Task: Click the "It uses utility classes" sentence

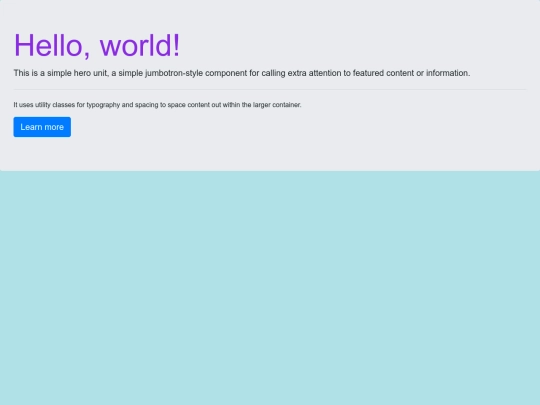Action: coord(157,105)
